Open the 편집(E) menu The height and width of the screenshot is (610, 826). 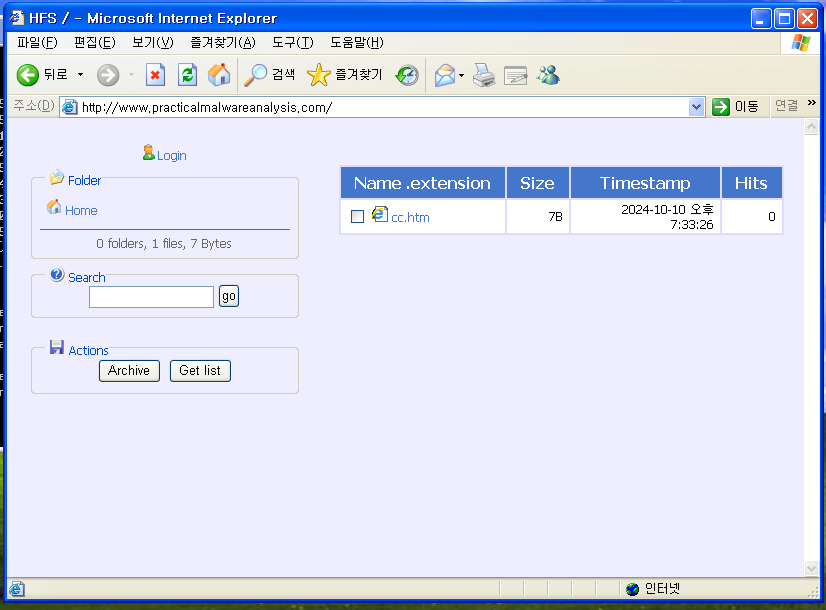tap(94, 42)
